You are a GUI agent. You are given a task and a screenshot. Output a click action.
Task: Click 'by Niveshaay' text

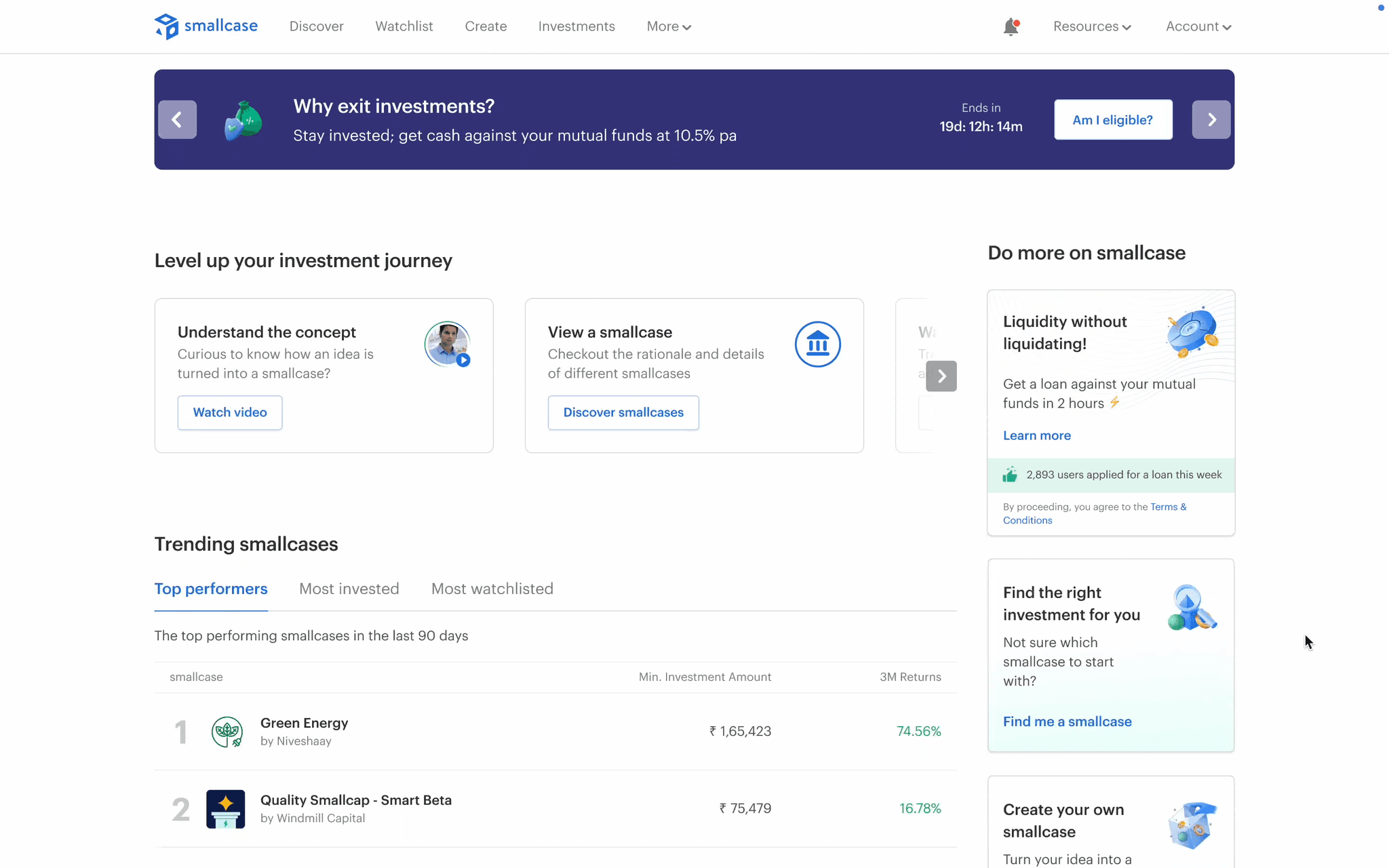pos(296,741)
